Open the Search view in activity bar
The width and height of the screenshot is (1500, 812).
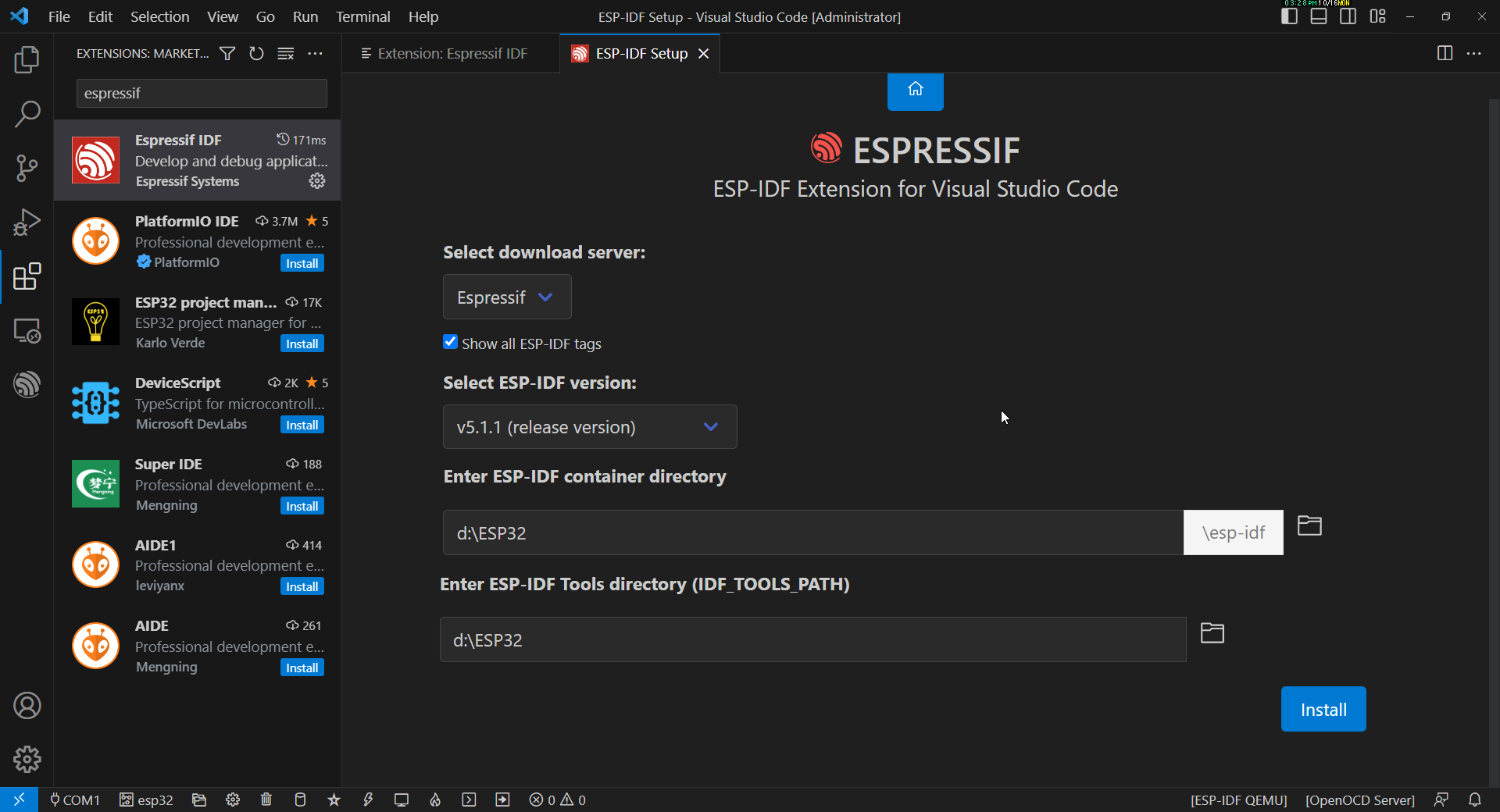click(x=27, y=114)
